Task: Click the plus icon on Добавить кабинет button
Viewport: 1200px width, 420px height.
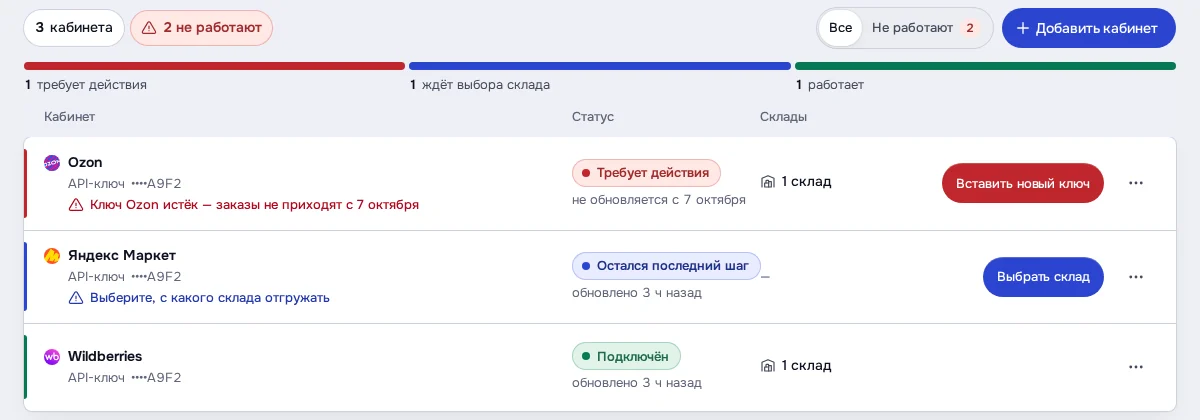Action: [x=1023, y=28]
